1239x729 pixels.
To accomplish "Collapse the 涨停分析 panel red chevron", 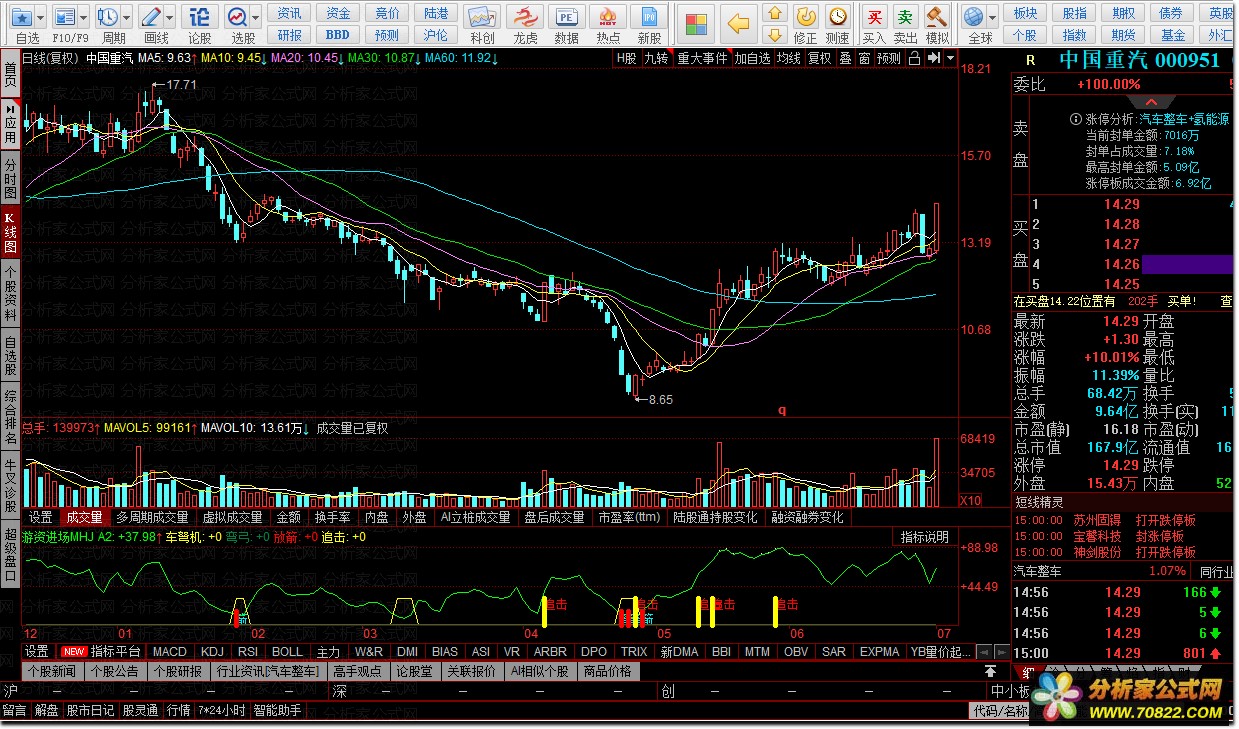I will pos(1151,102).
